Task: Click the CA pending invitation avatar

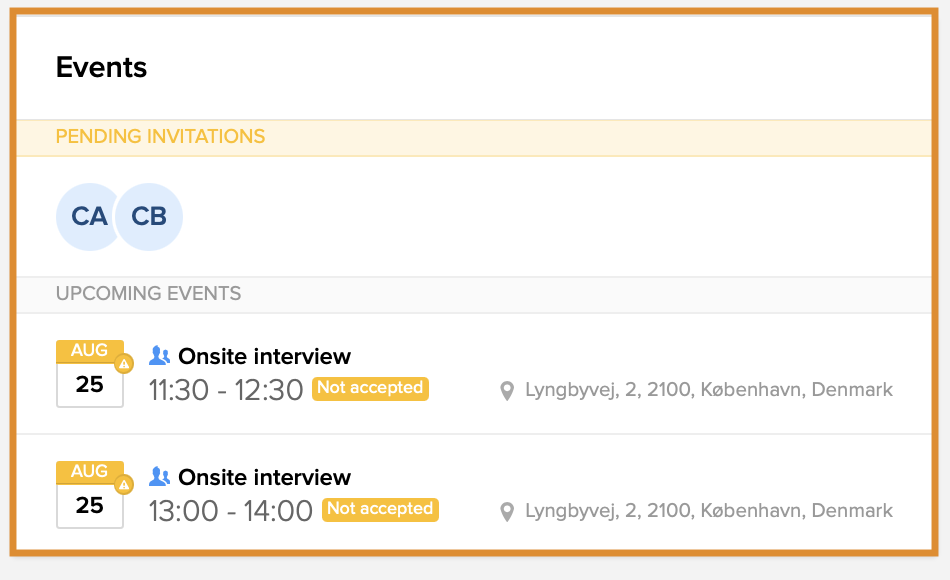Action: (x=88, y=216)
